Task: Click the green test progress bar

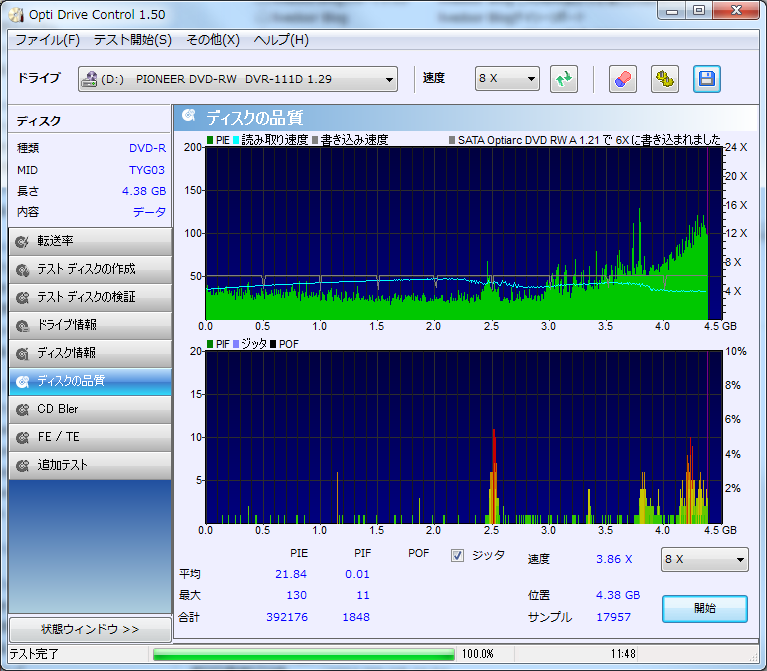Action: [x=304, y=654]
